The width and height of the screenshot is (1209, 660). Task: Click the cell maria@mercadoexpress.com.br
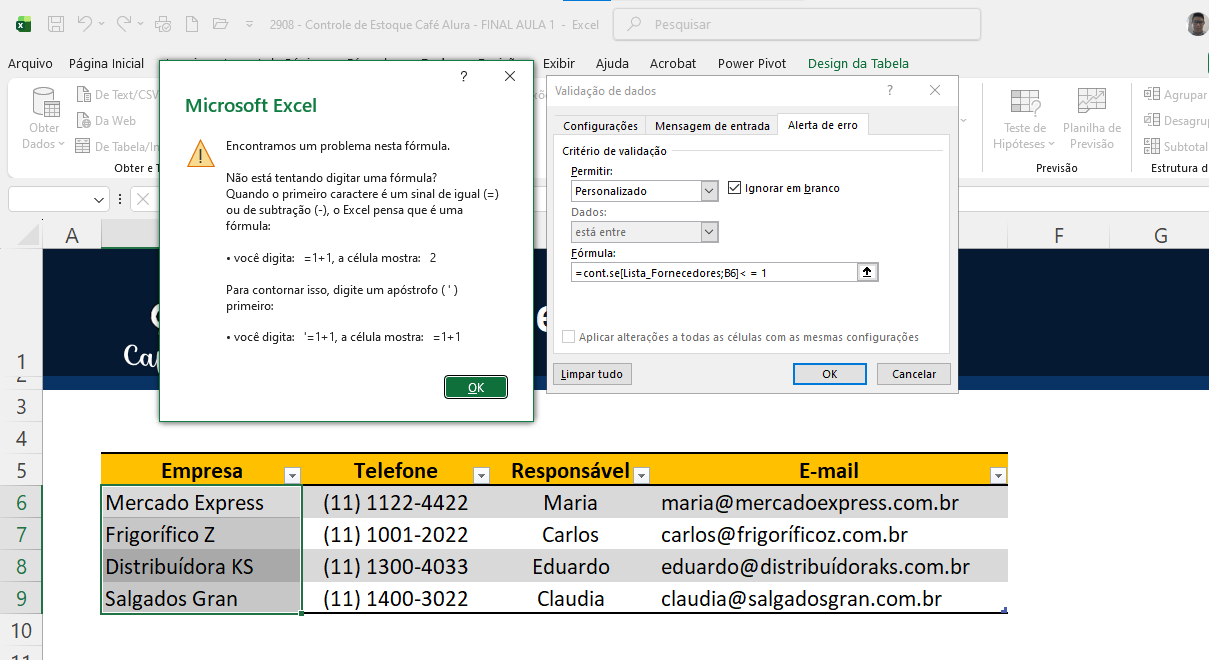[830, 502]
